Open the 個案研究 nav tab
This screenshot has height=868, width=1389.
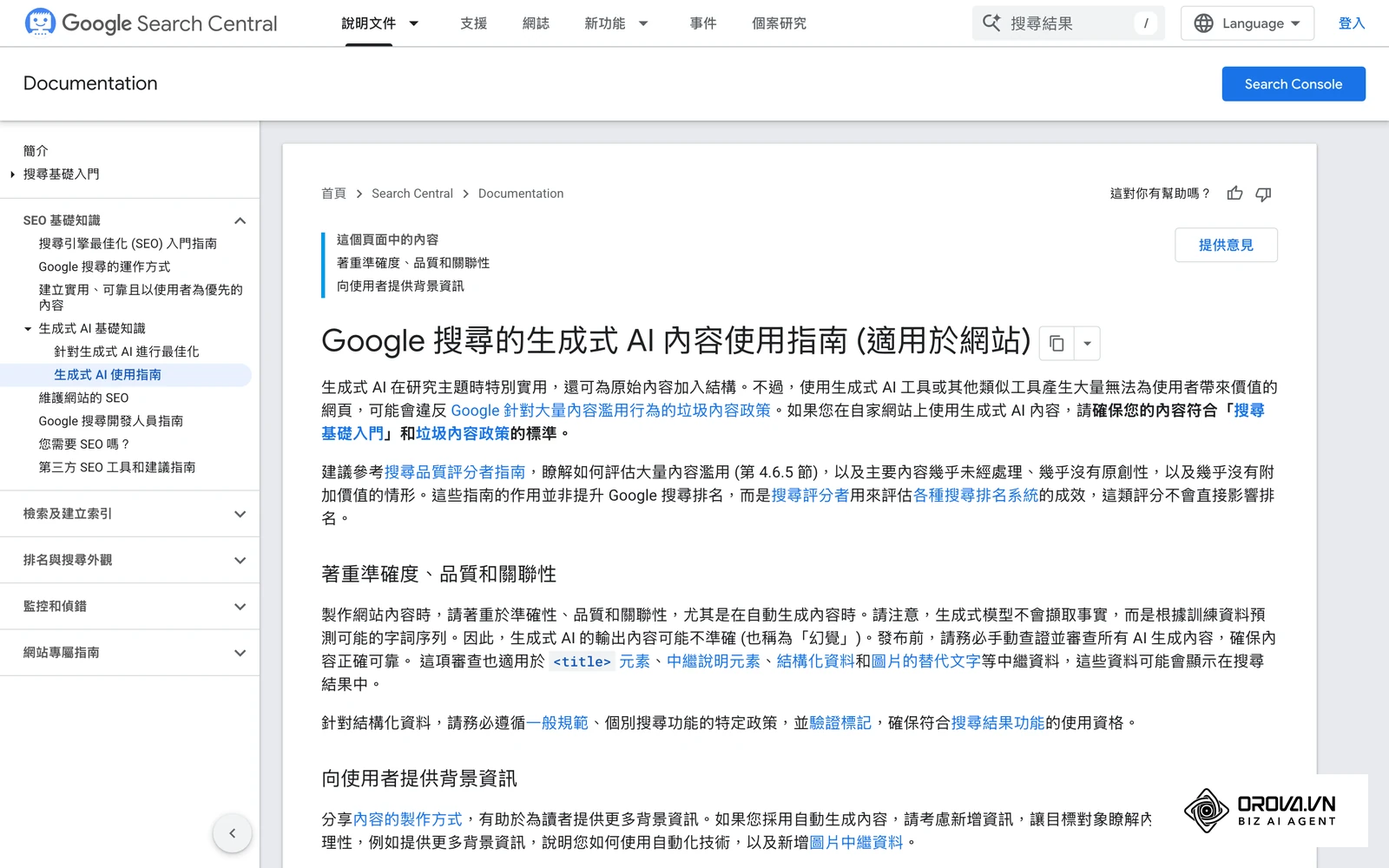point(780,23)
